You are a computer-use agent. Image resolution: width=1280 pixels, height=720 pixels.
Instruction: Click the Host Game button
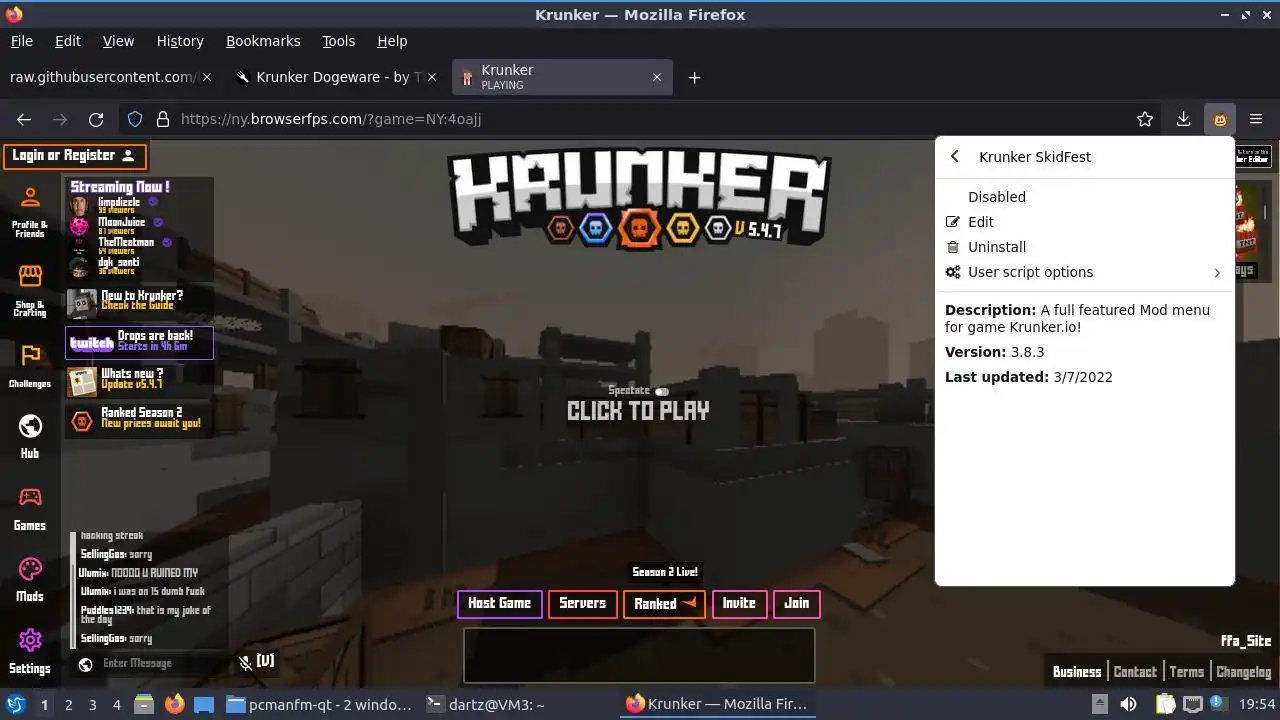500,604
